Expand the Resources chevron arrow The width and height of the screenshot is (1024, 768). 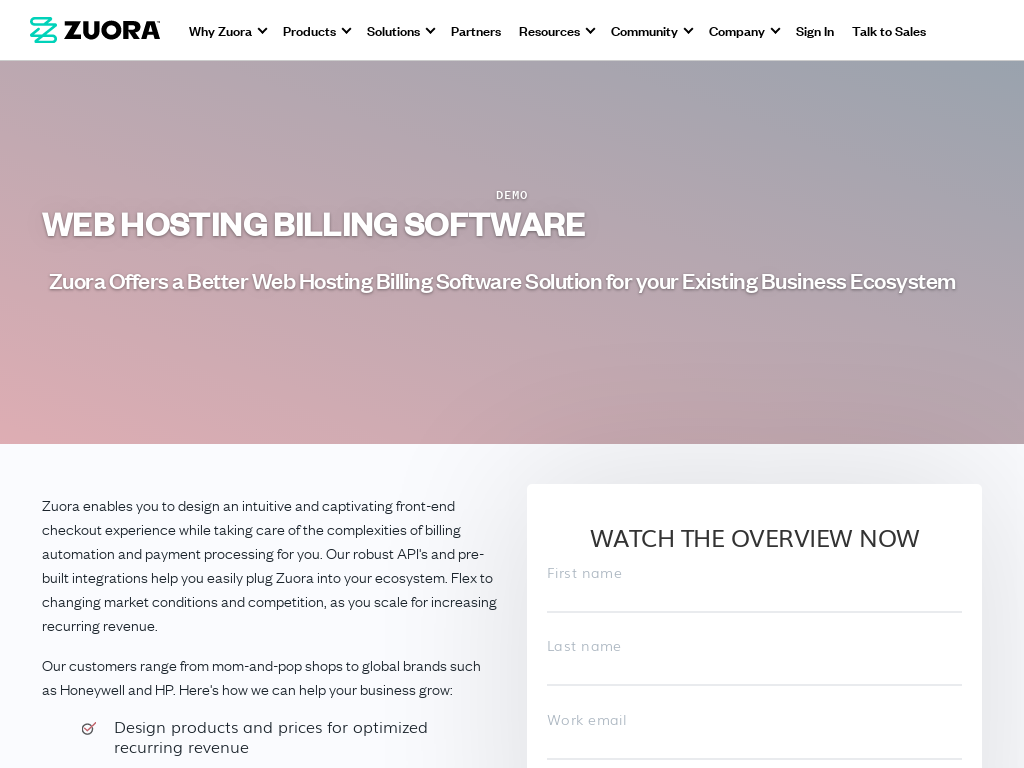click(590, 31)
